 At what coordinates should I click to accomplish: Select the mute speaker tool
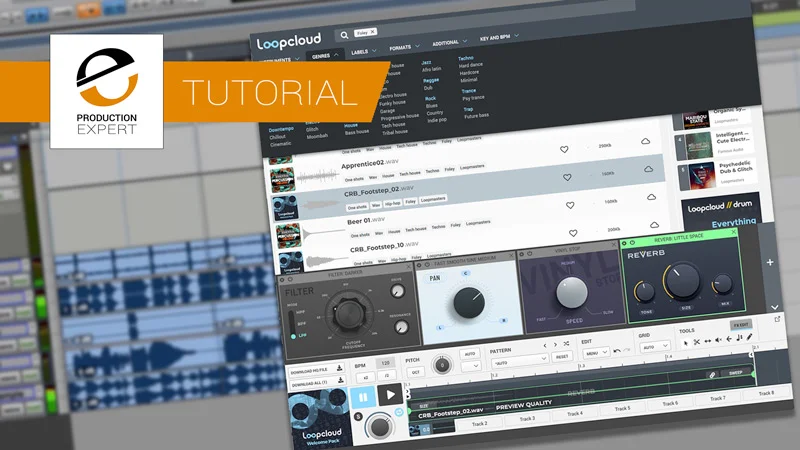coord(718,340)
